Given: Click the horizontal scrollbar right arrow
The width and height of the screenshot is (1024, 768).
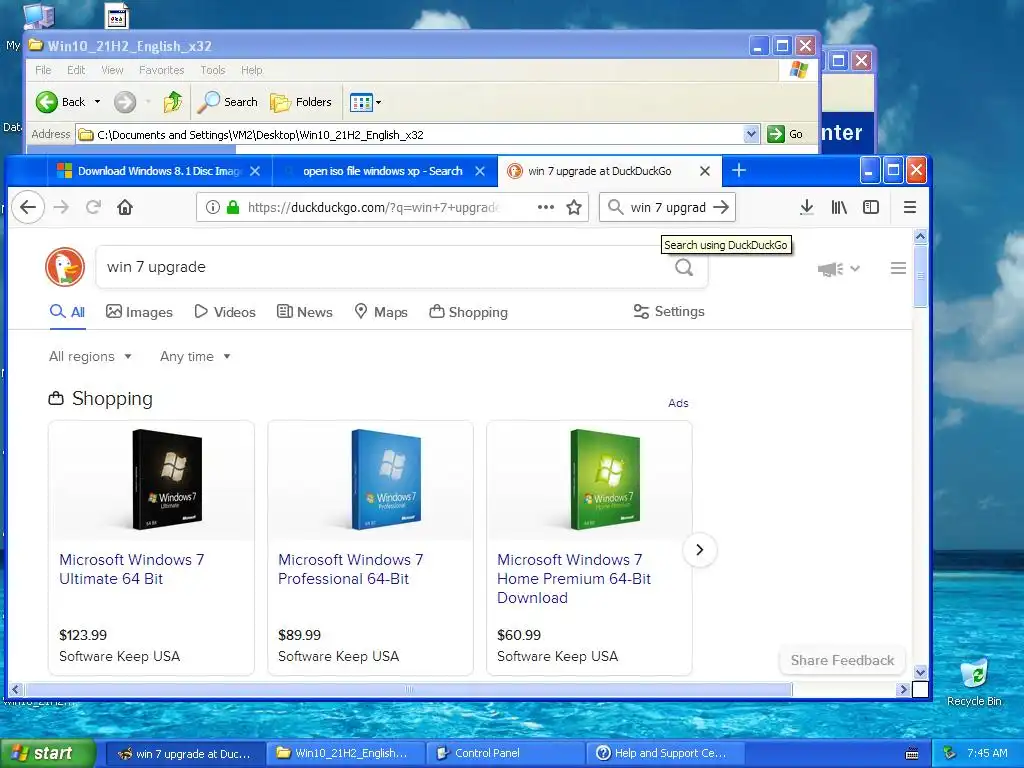Looking at the screenshot, I should tap(903, 689).
